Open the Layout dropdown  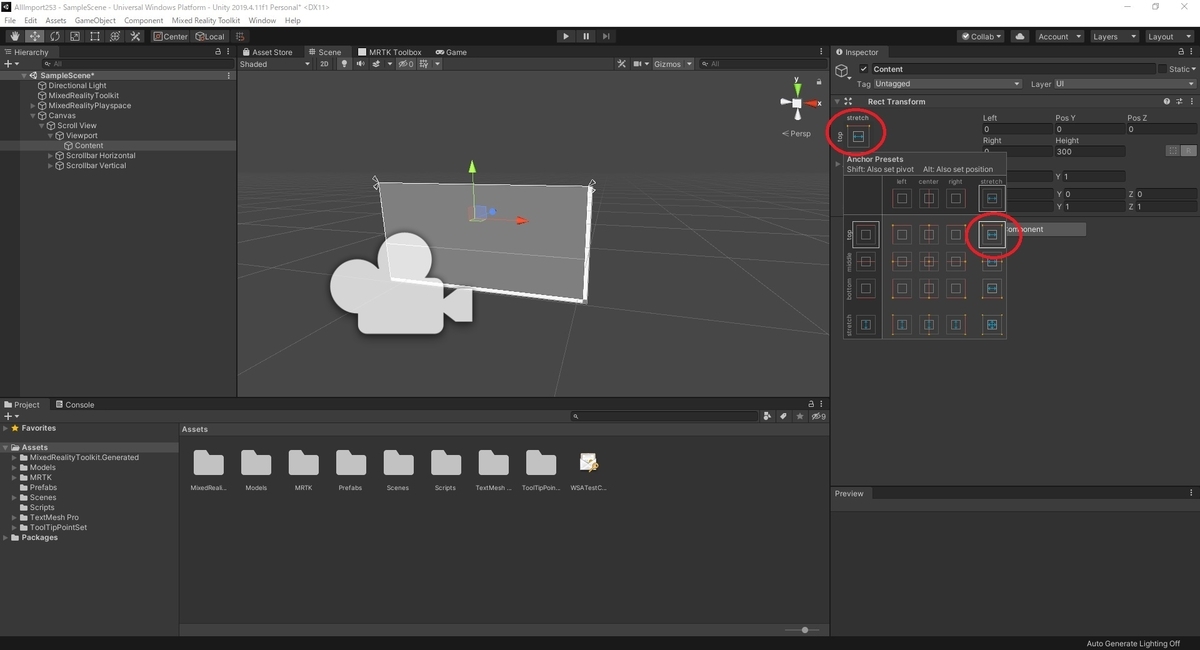pyautogui.click(x=1168, y=36)
